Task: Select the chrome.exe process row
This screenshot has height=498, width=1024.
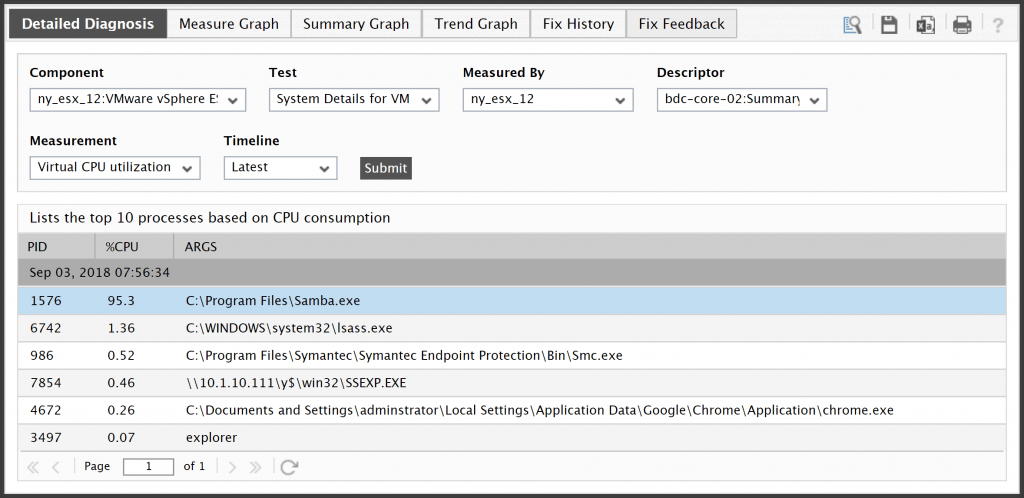Action: pyautogui.click(x=512, y=411)
